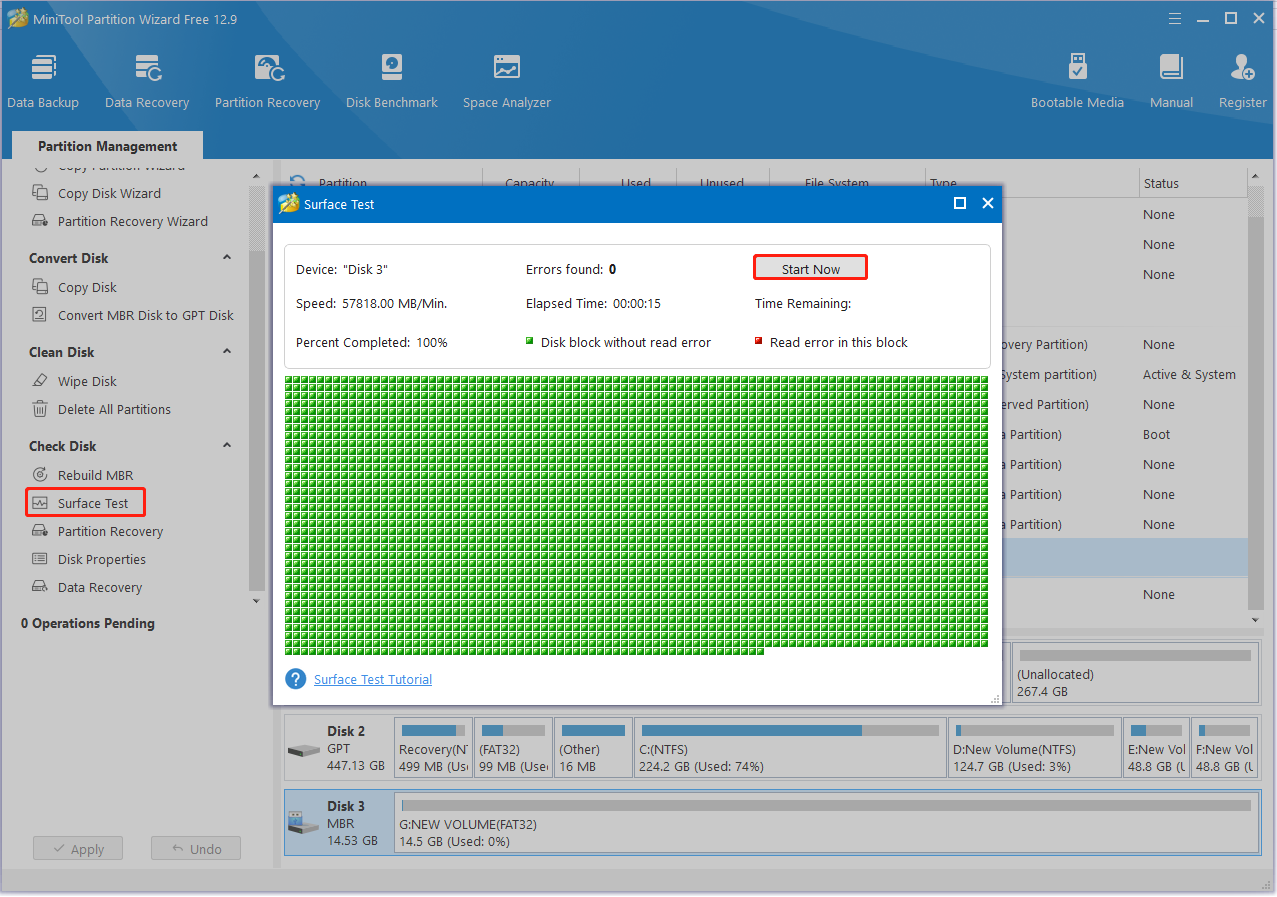Screen dimensions: 1277x897
Task: Click the sidebar scroll-down arrow
Action: click(x=256, y=601)
